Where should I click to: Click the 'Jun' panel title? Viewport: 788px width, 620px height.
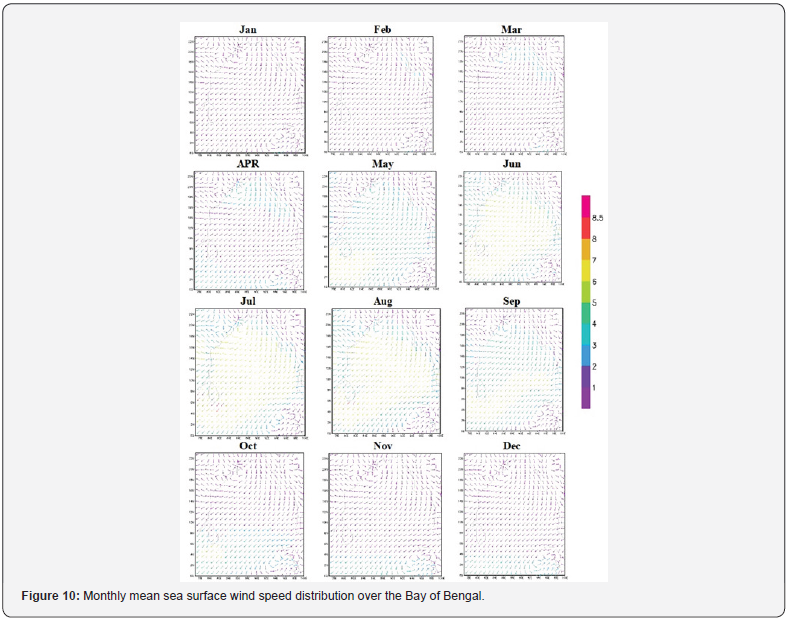click(x=512, y=164)
